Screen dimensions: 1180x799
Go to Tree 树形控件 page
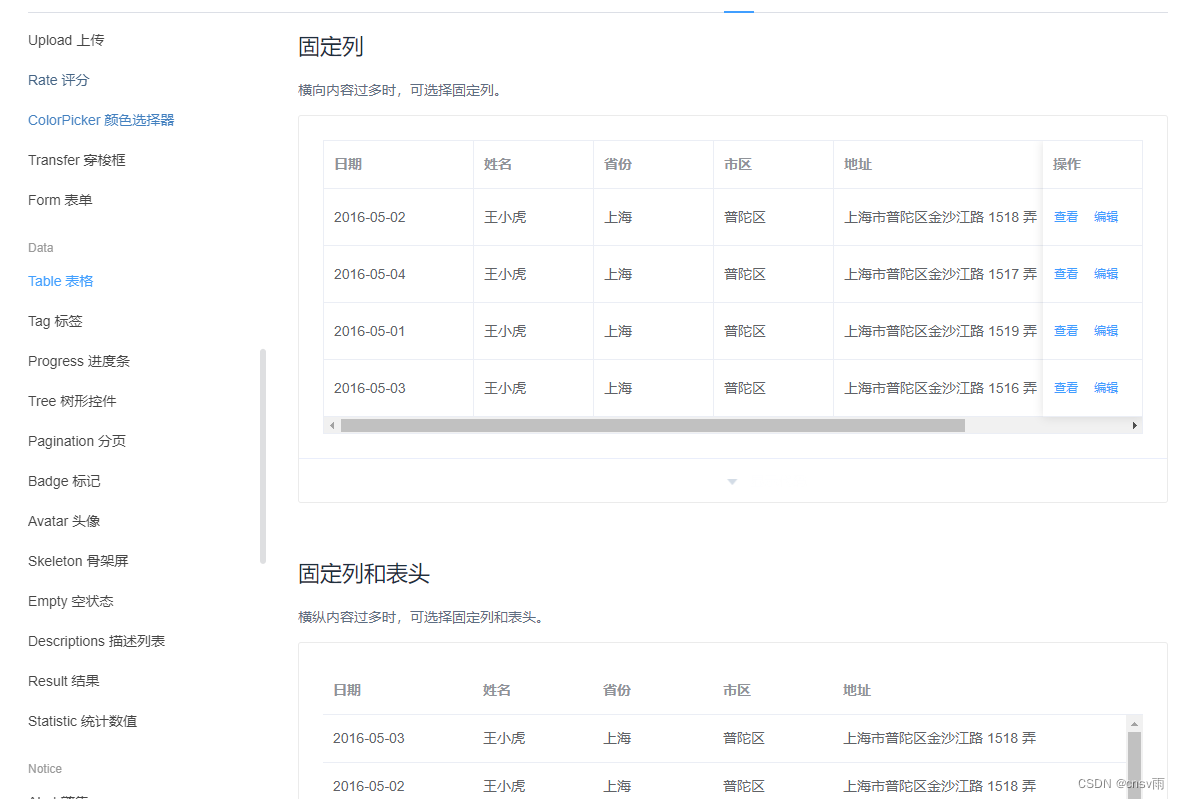tap(72, 401)
